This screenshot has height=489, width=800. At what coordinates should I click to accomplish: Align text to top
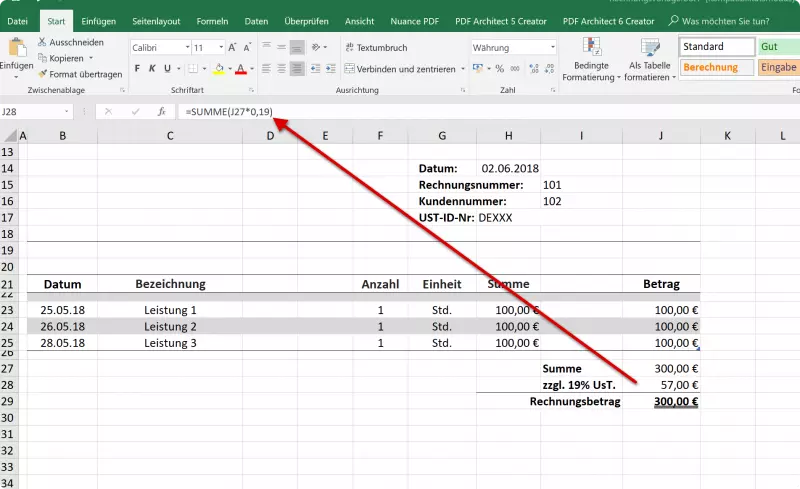pyautogui.click(x=266, y=46)
